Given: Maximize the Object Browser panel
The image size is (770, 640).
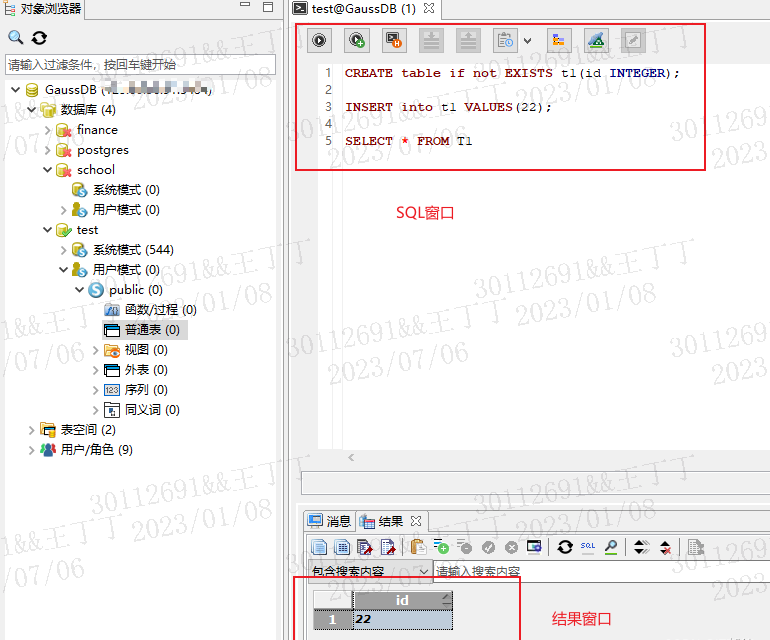Looking at the screenshot, I should coord(268,7).
